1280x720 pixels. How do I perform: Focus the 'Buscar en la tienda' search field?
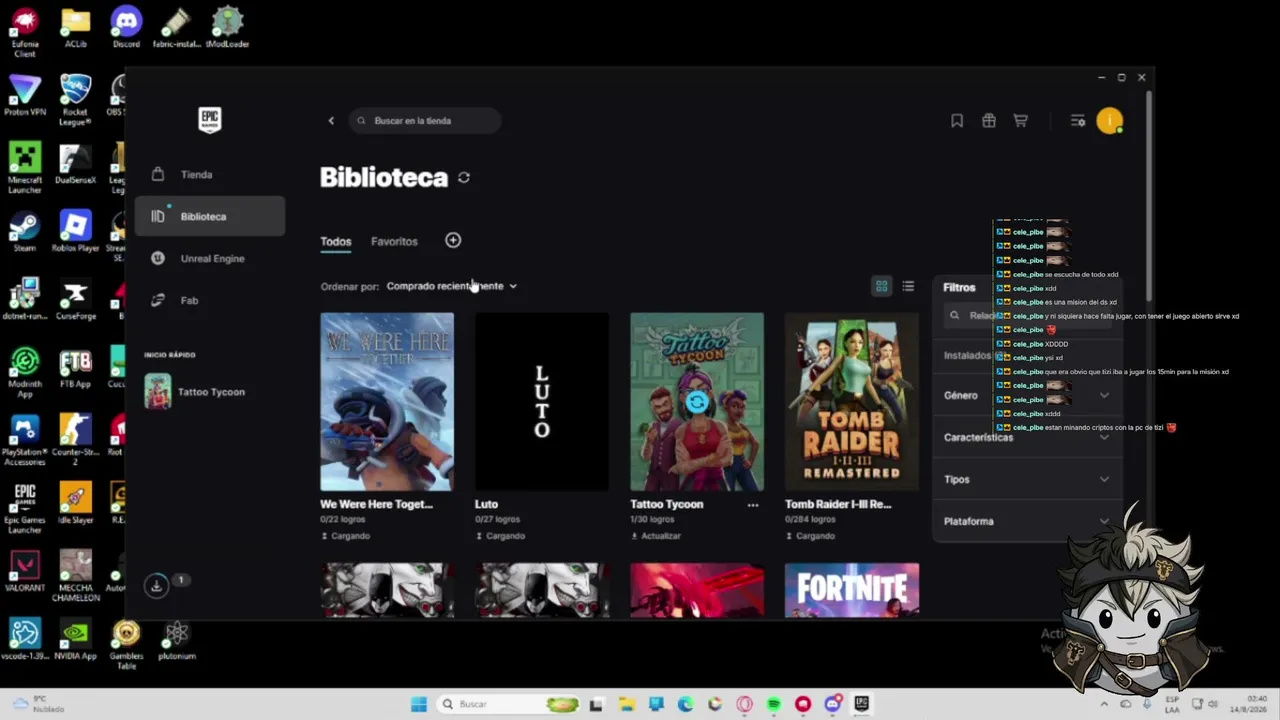(x=425, y=121)
